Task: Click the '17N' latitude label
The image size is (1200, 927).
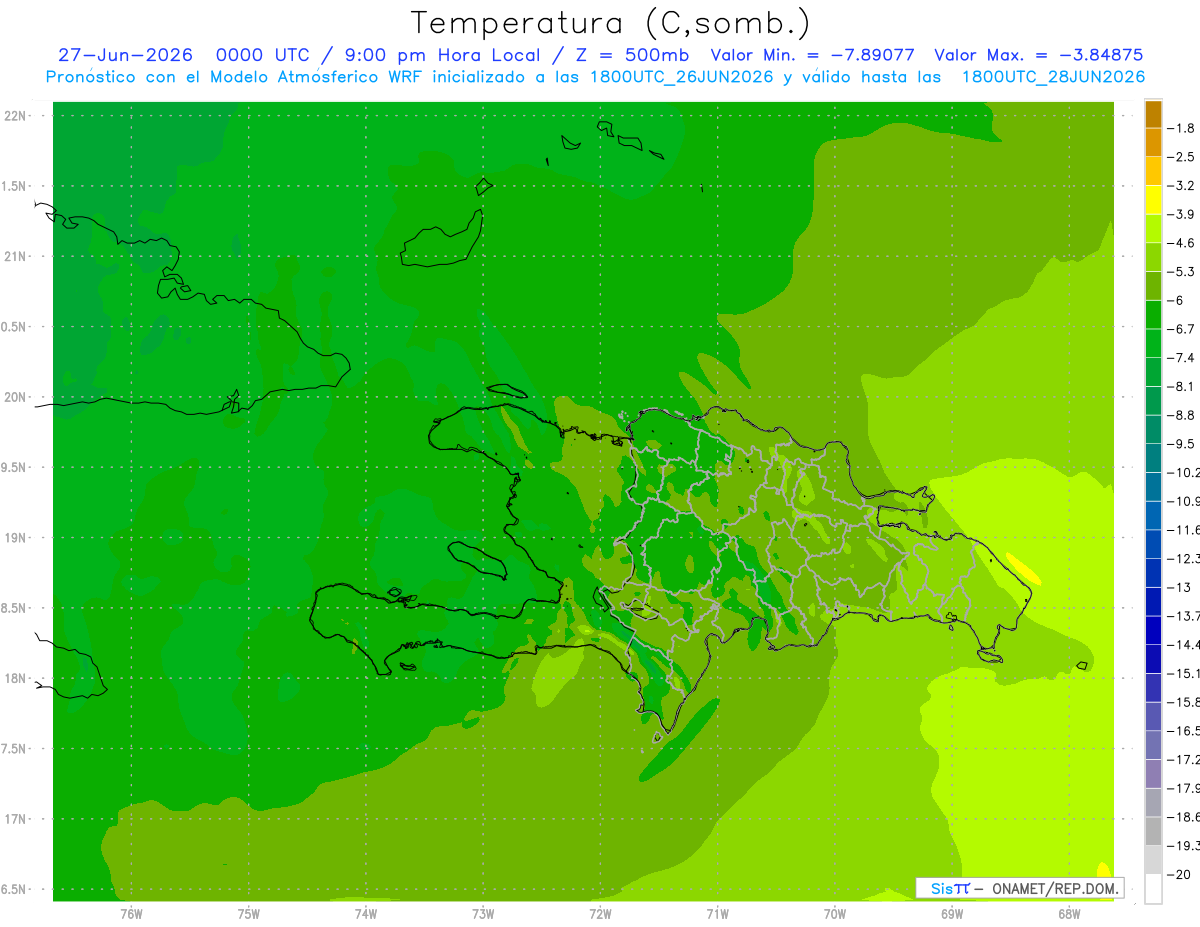Action: point(15,819)
